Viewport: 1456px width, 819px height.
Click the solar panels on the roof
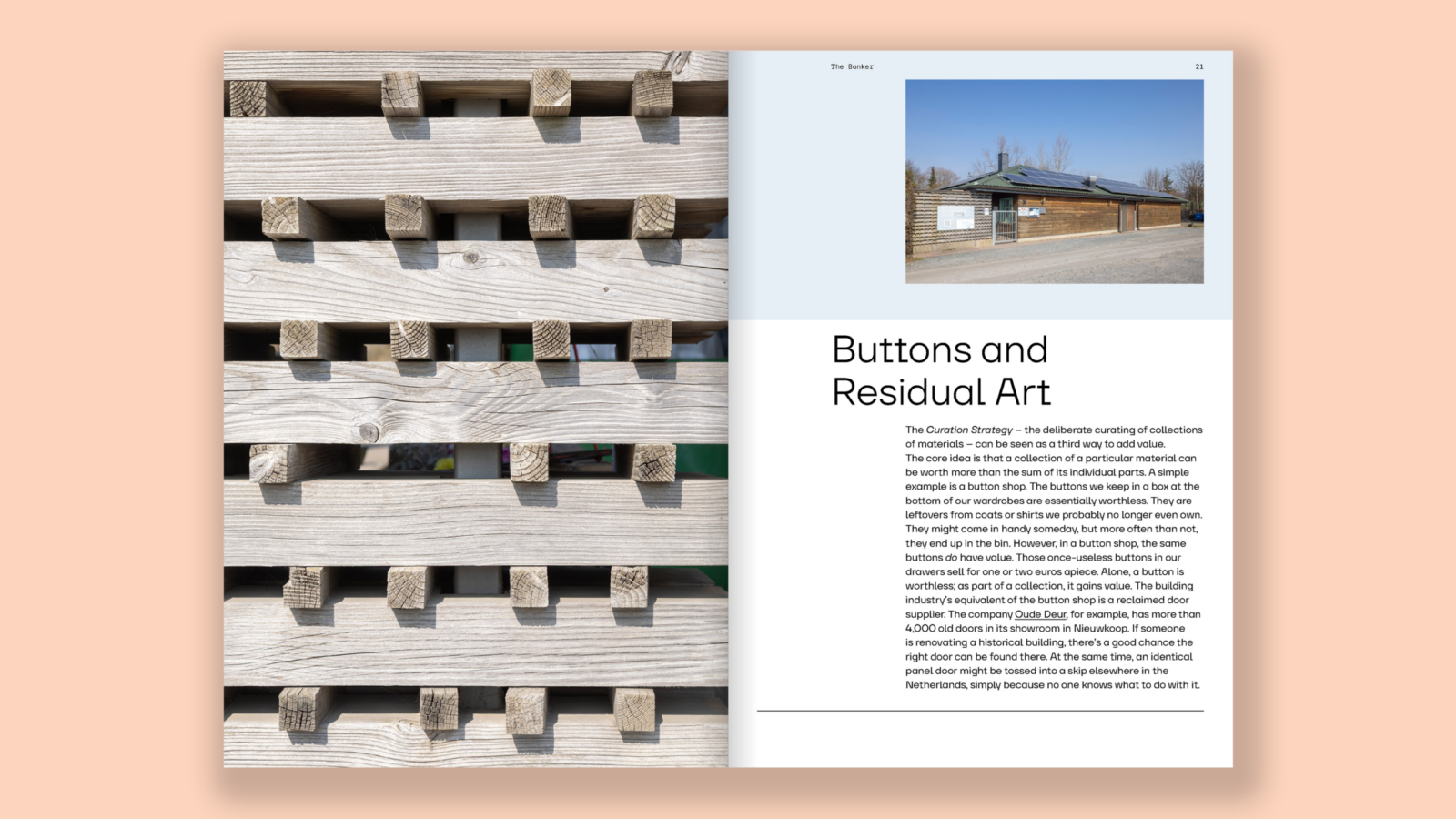[x=1056, y=177]
